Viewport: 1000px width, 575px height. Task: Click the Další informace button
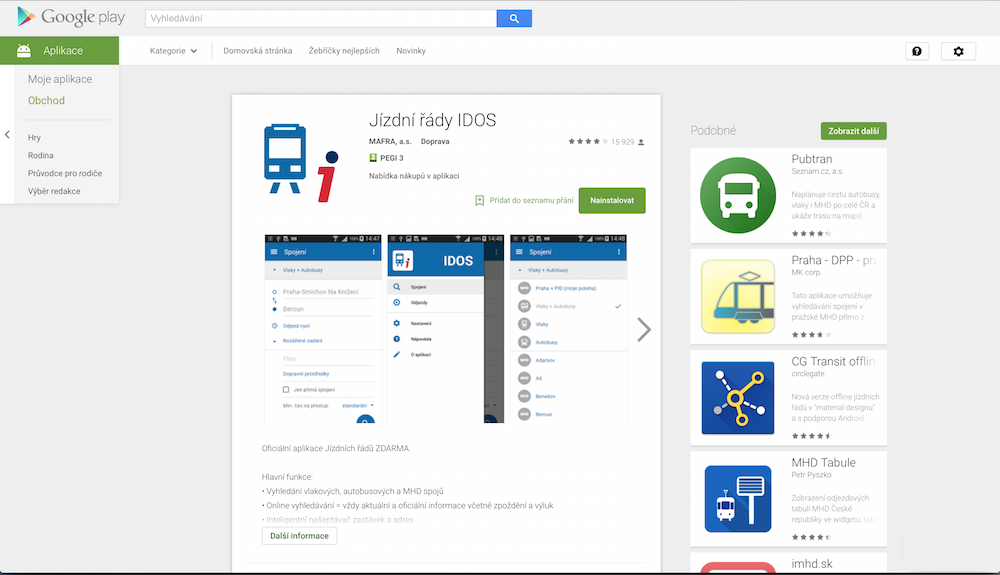[299, 536]
